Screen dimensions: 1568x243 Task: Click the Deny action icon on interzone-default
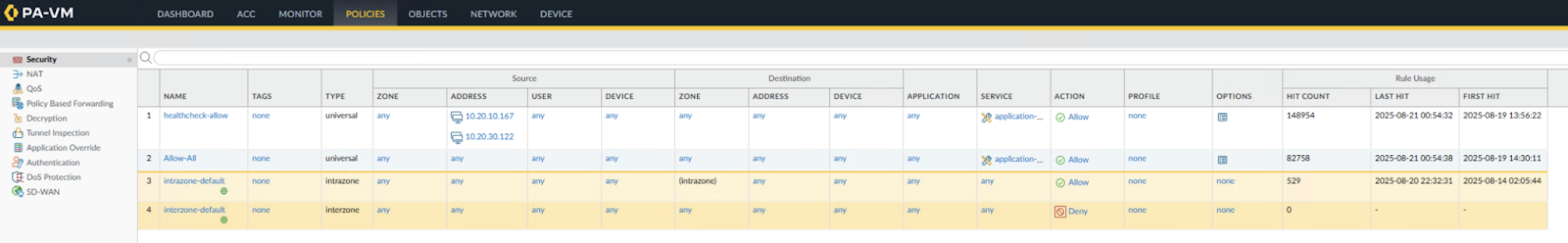tap(1060, 211)
